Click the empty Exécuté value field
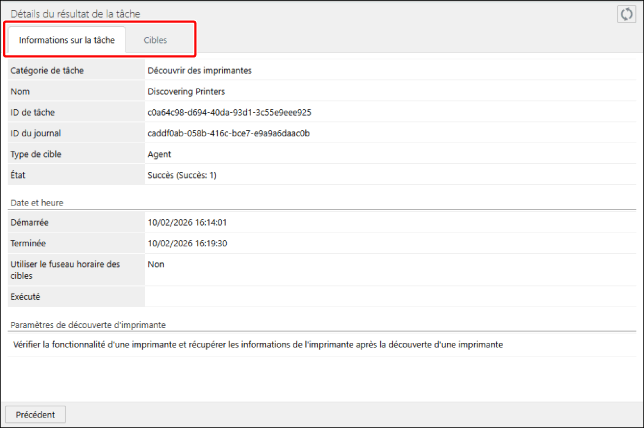Viewport: 644px width, 428px height. (390, 297)
